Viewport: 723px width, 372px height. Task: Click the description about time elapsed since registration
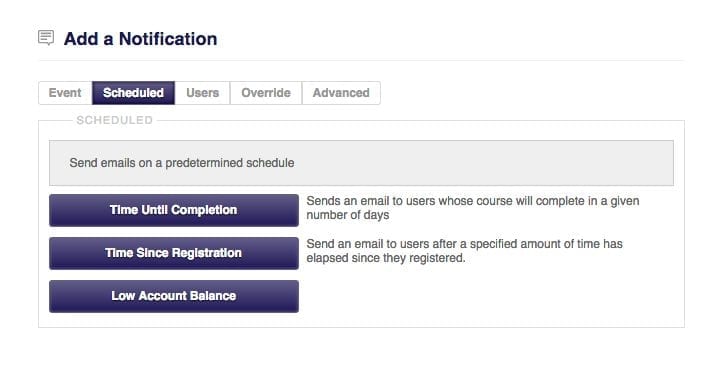[464, 251]
